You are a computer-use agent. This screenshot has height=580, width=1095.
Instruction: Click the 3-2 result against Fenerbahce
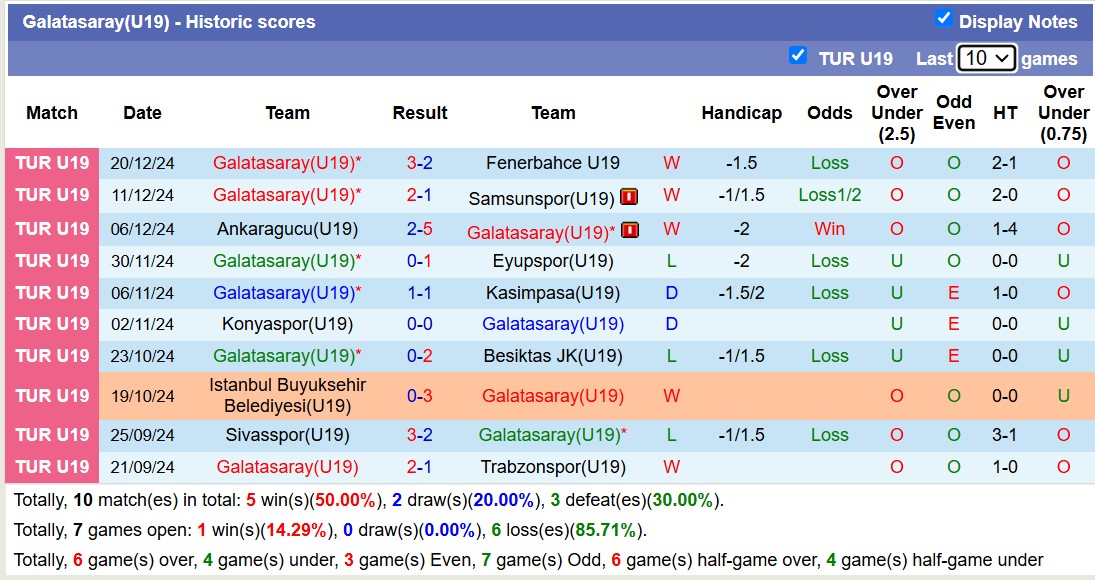[x=419, y=163]
